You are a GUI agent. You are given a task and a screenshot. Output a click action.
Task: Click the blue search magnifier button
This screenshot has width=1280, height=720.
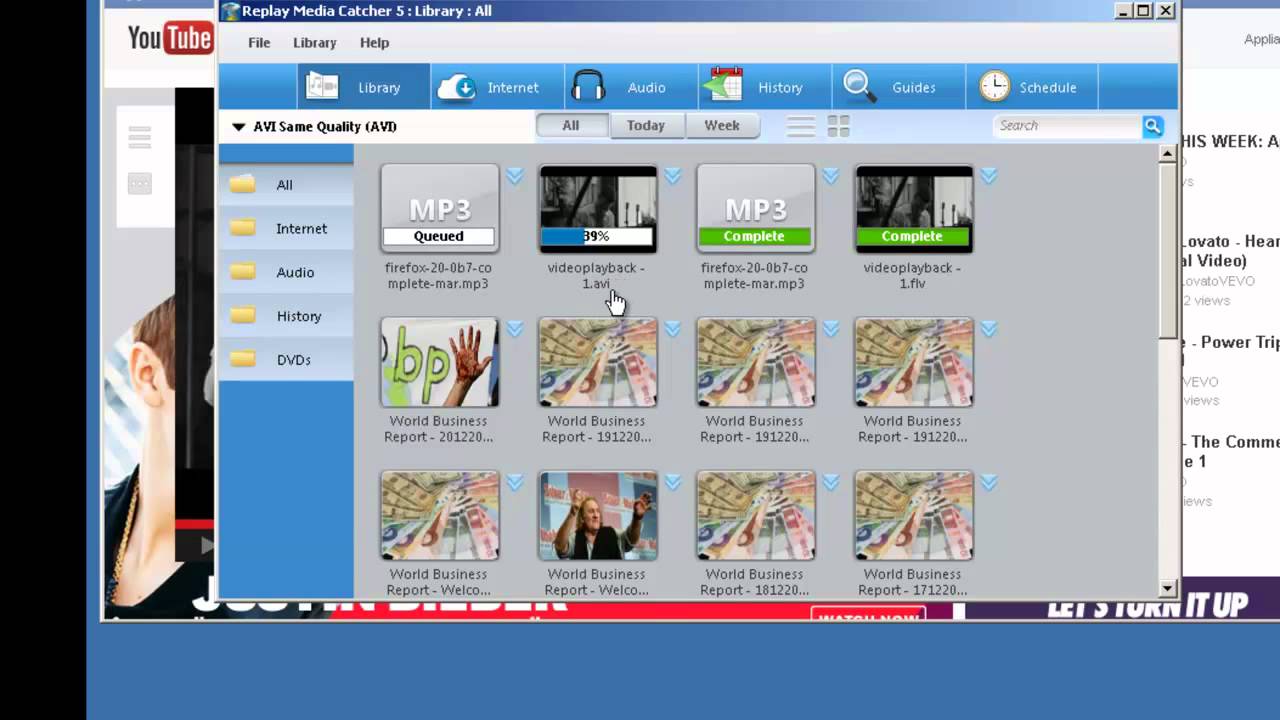pyautogui.click(x=1153, y=126)
